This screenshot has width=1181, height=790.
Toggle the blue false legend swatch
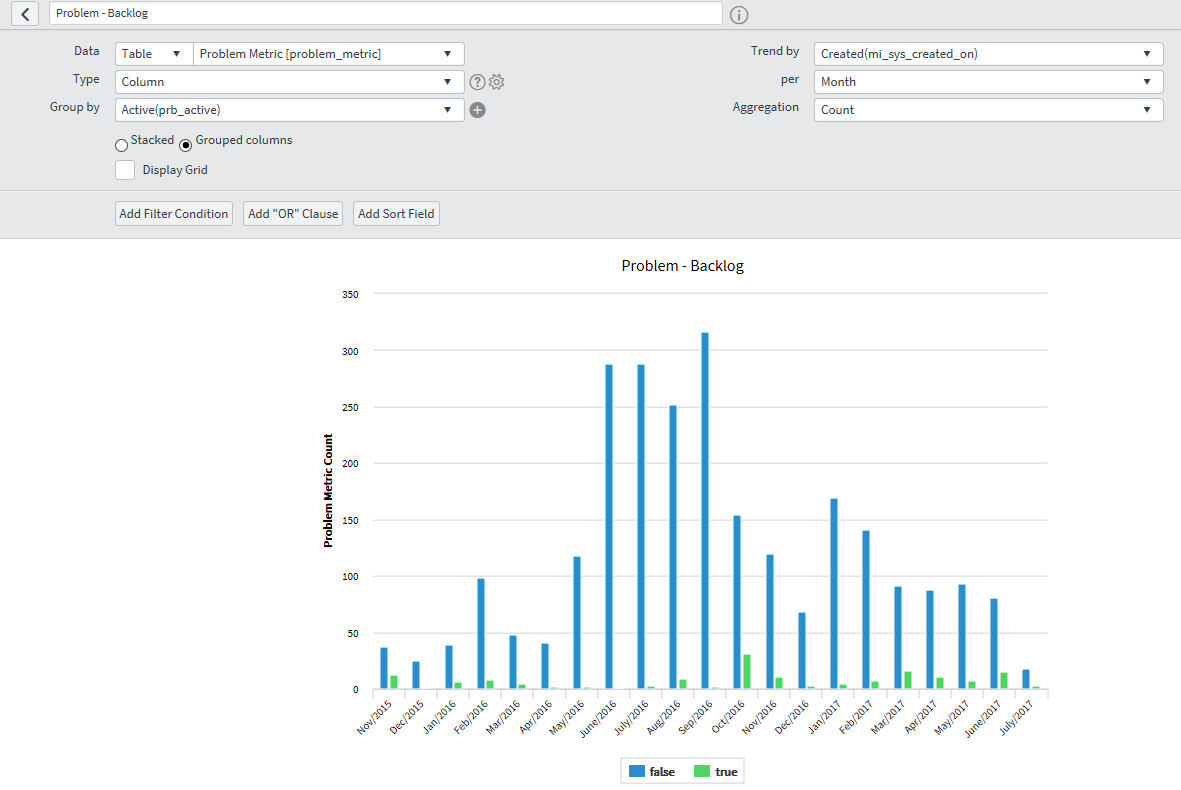click(636, 771)
